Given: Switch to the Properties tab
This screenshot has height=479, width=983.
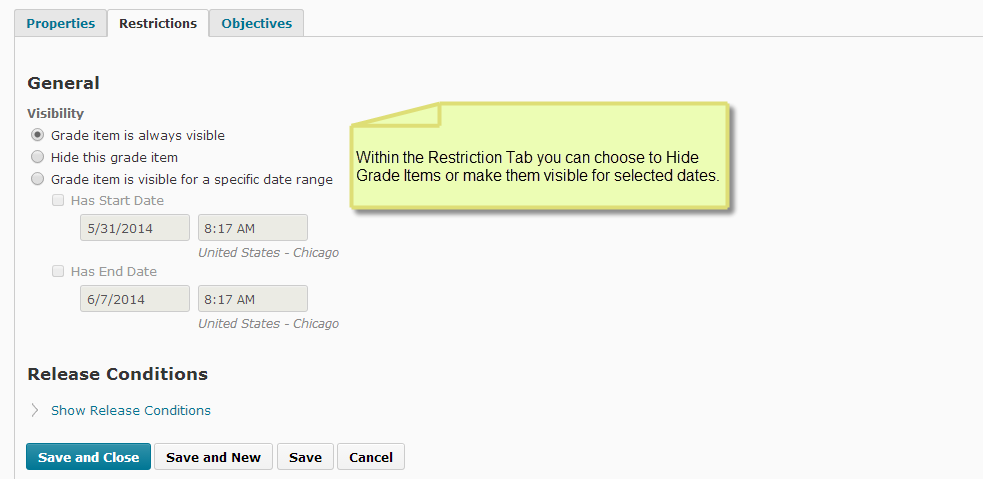Looking at the screenshot, I should (60, 23).
